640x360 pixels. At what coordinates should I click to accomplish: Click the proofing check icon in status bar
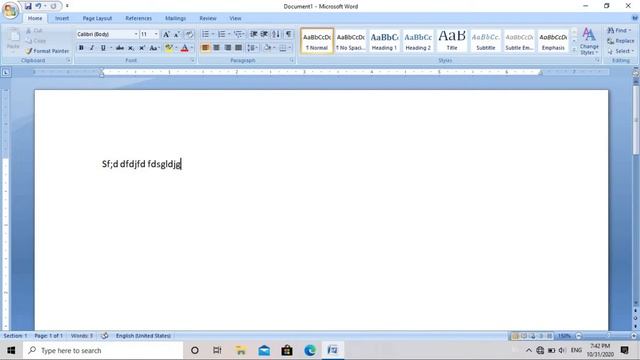click(x=104, y=336)
